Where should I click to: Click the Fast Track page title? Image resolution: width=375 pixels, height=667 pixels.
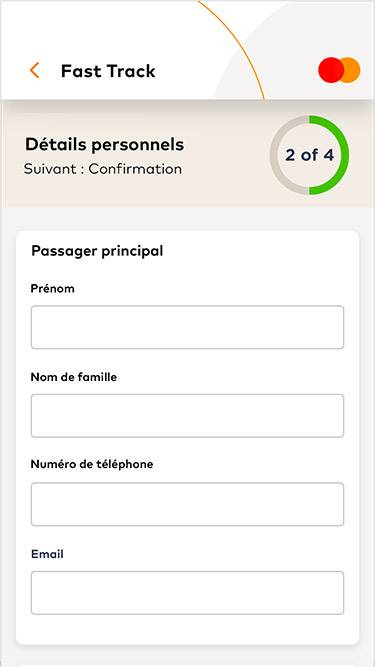coord(108,71)
